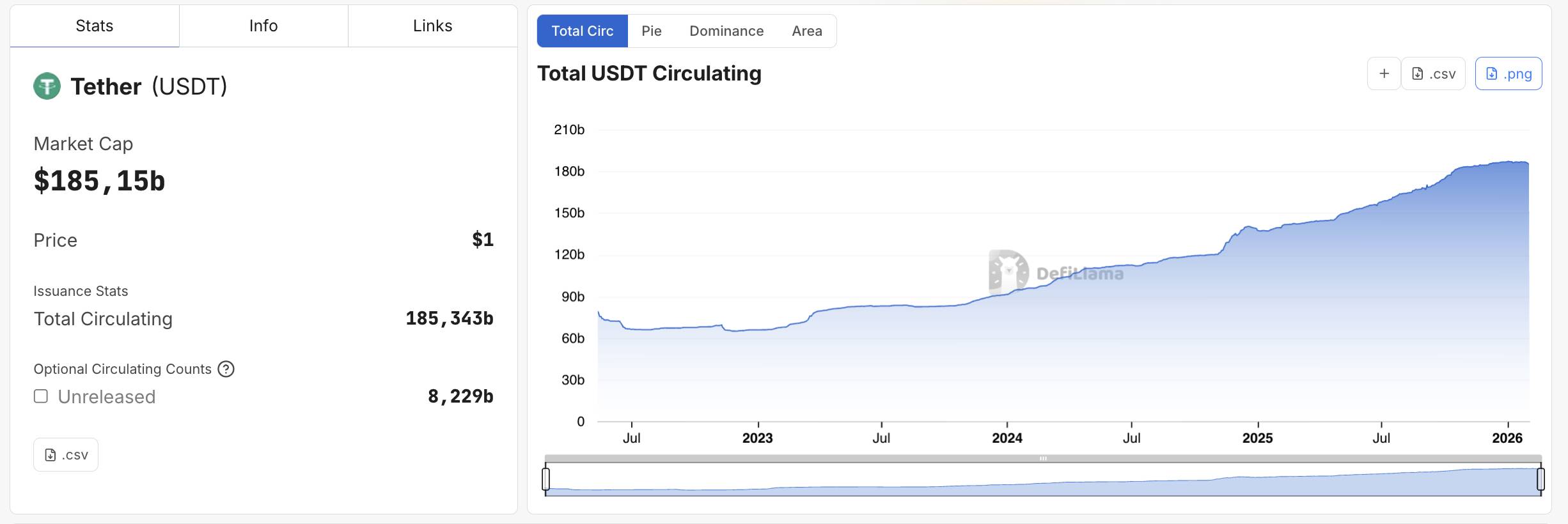Switch chart to Pie view
The height and width of the screenshot is (524, 1568).
coord(651,31)
